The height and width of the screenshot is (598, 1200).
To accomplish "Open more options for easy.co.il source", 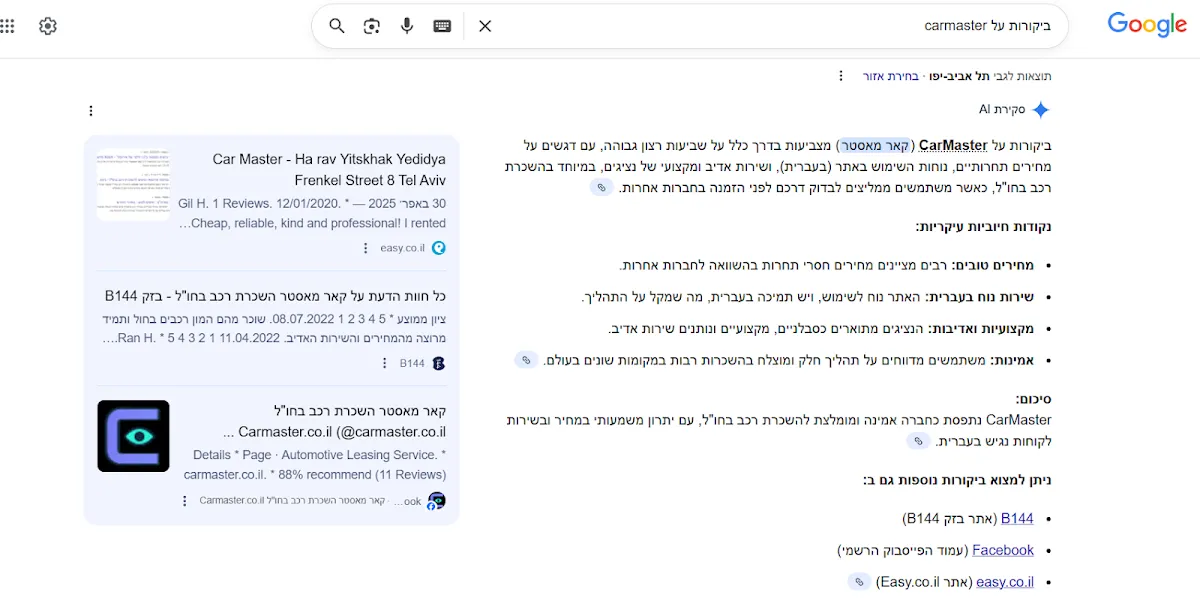I will [366, 248].
